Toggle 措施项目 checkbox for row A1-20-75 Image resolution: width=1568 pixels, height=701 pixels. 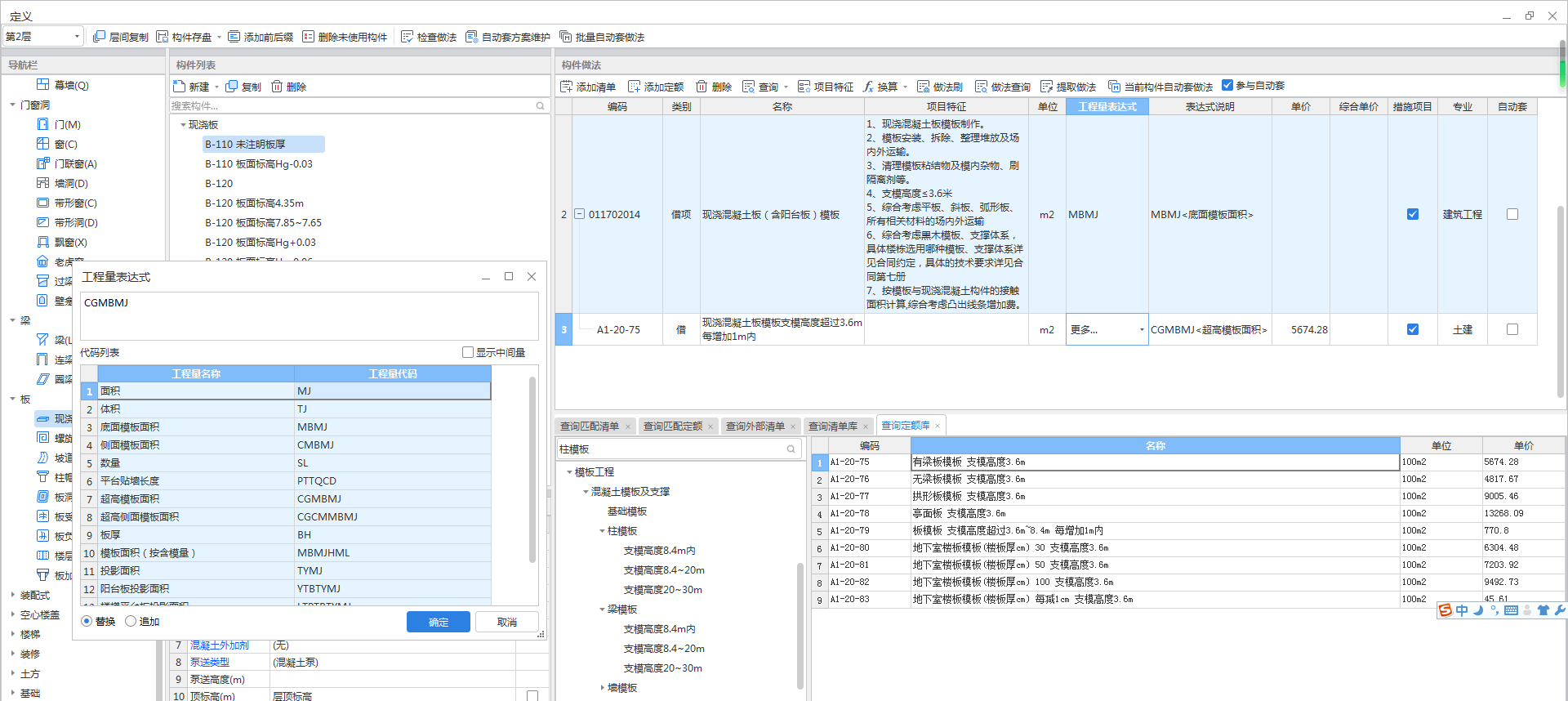click(1413, 329)
